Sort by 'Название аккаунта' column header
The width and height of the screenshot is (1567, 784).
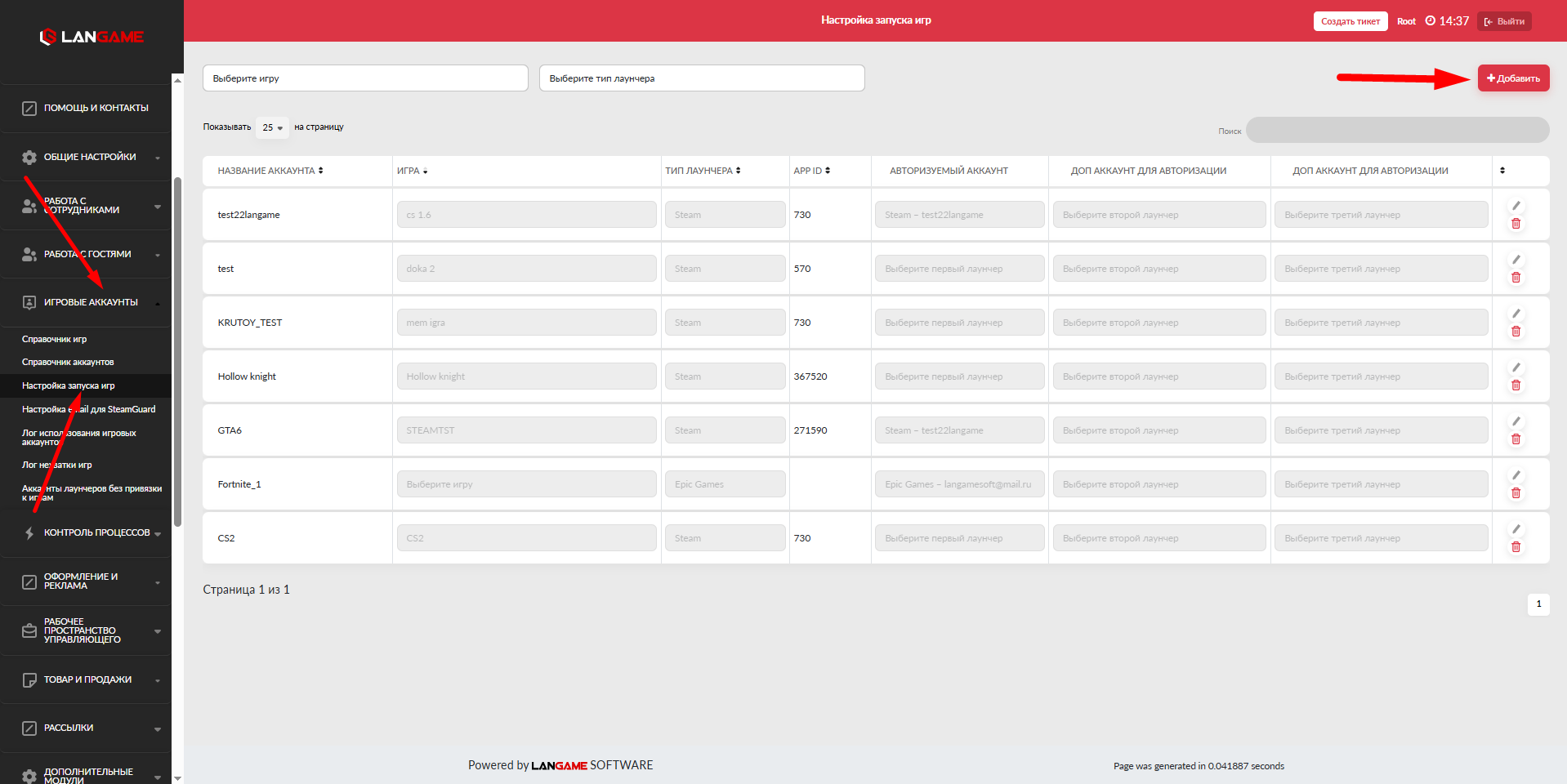point(270,171)
